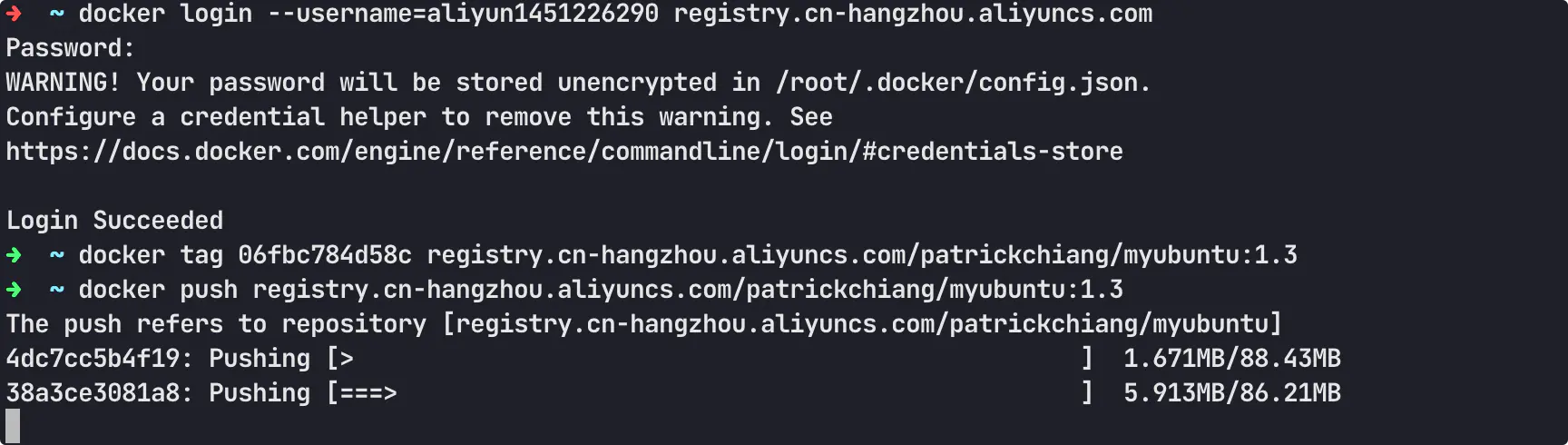The width and height of the screenshot is (1568, 445).
Task: Click the image ID 06fbc784d58c
Action: coord(325,255)
